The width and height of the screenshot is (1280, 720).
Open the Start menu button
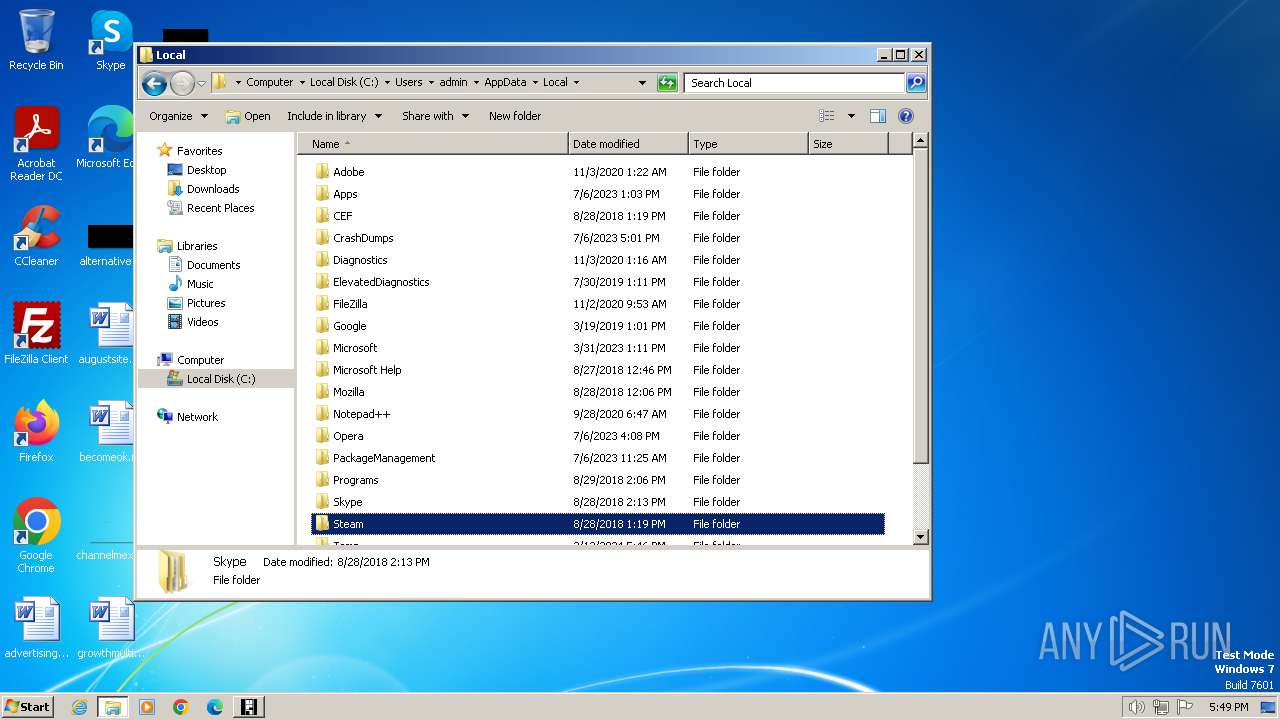(x=28, y=707)
